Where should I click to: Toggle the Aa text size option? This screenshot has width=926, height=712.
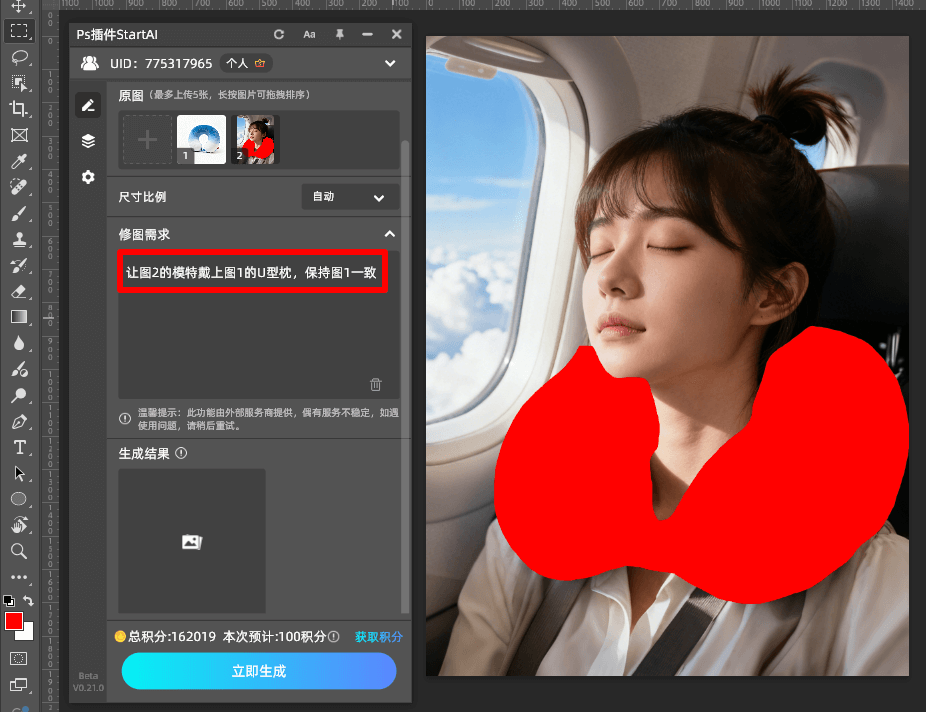309,34
